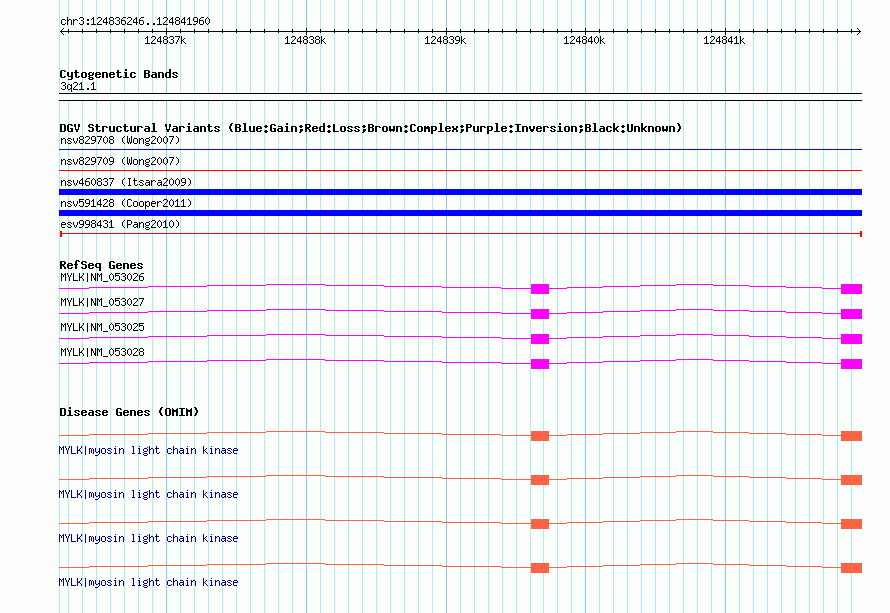Screen dimensions: 890x613
Task: Open the first MYLK|myosin light chain kinase link
Action: (148, 450)
